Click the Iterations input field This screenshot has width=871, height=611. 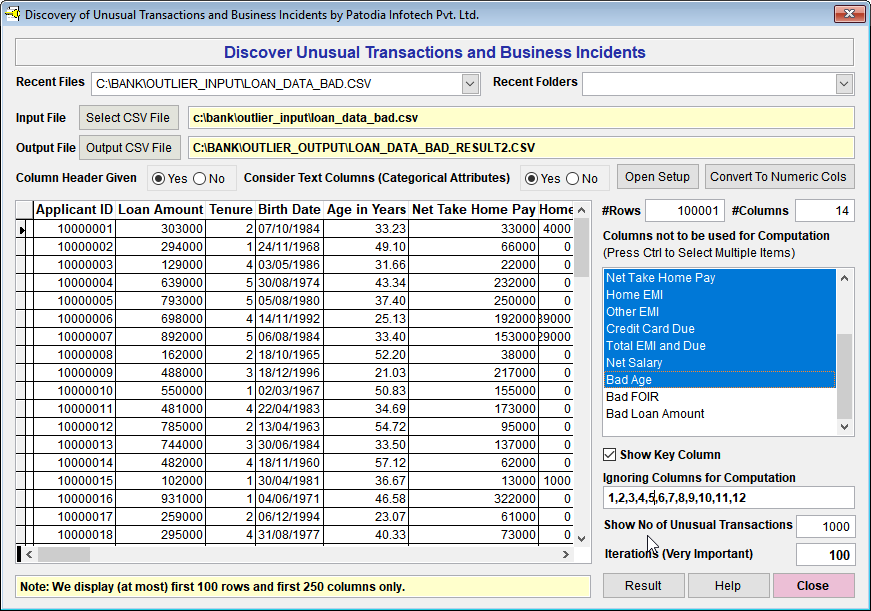pos(825,555)
